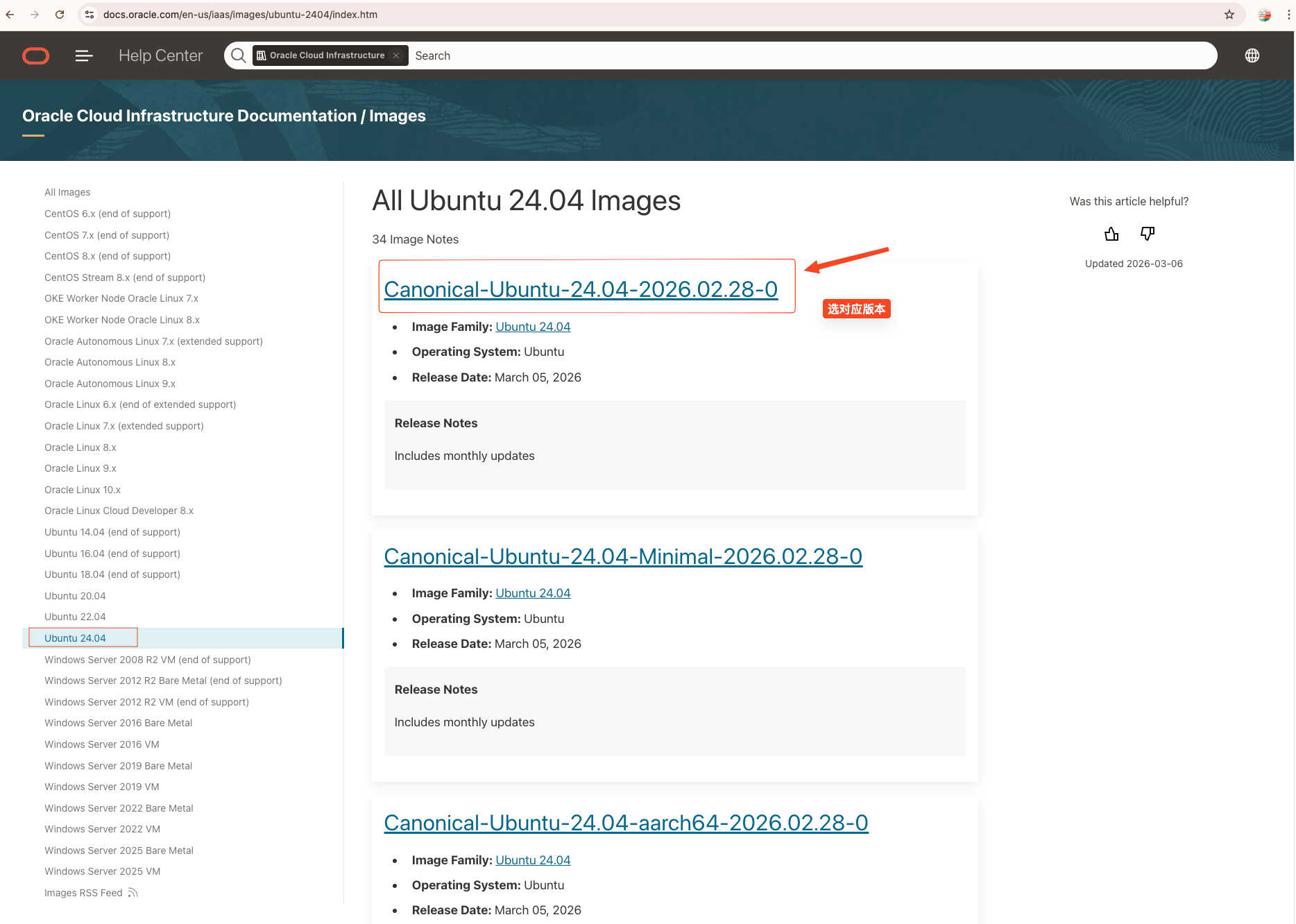Screen dimensions: 1296x924
Task: Open Canonical-Ubuntu-24.04-2026.02.28-0 image link
Action: click(581, 289)
